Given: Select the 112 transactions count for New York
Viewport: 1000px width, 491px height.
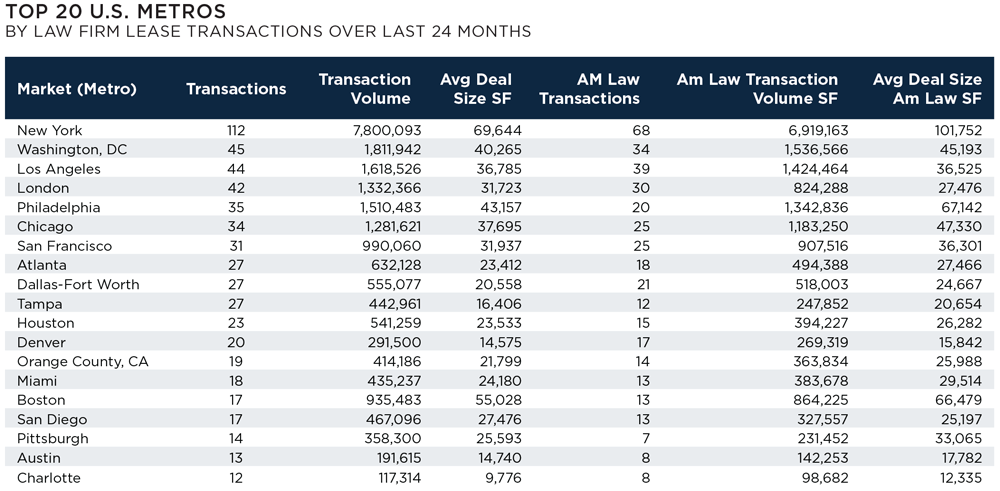Looking at the screenshot, I should [x=235, y=130].
